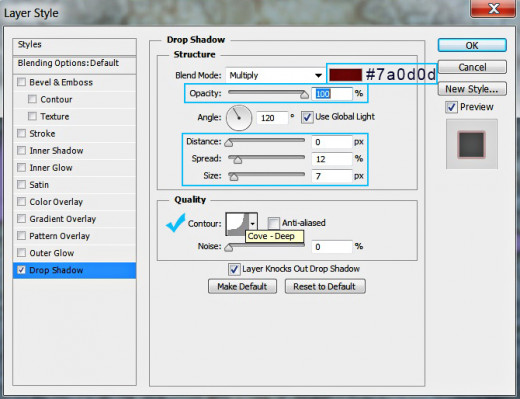520x399 pixels.
Task: Confirm with the OK button
Action: point(472,45)
